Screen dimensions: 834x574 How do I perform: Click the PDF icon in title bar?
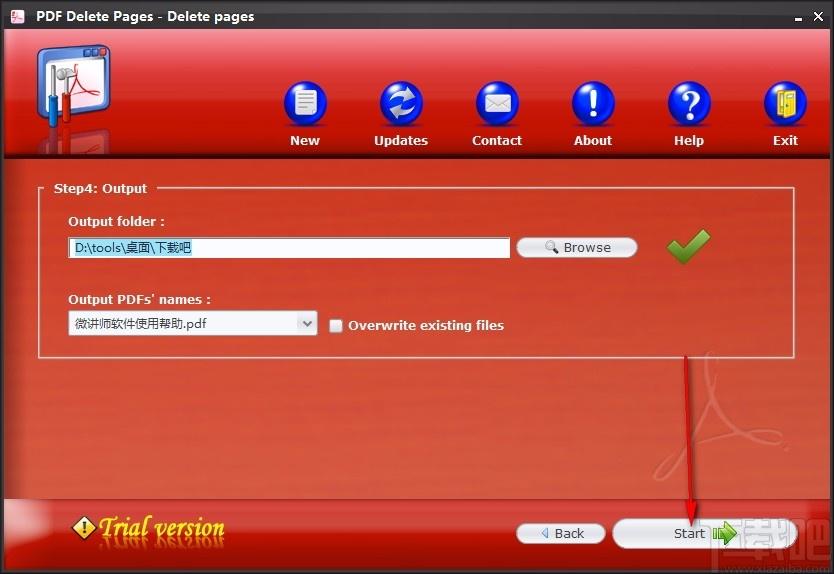(17, 16)
